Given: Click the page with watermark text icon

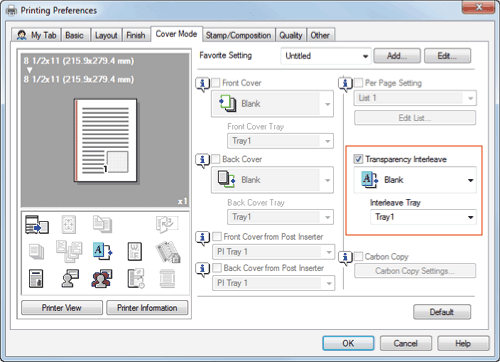Looking at the screenshot, I should pos(135,251).
